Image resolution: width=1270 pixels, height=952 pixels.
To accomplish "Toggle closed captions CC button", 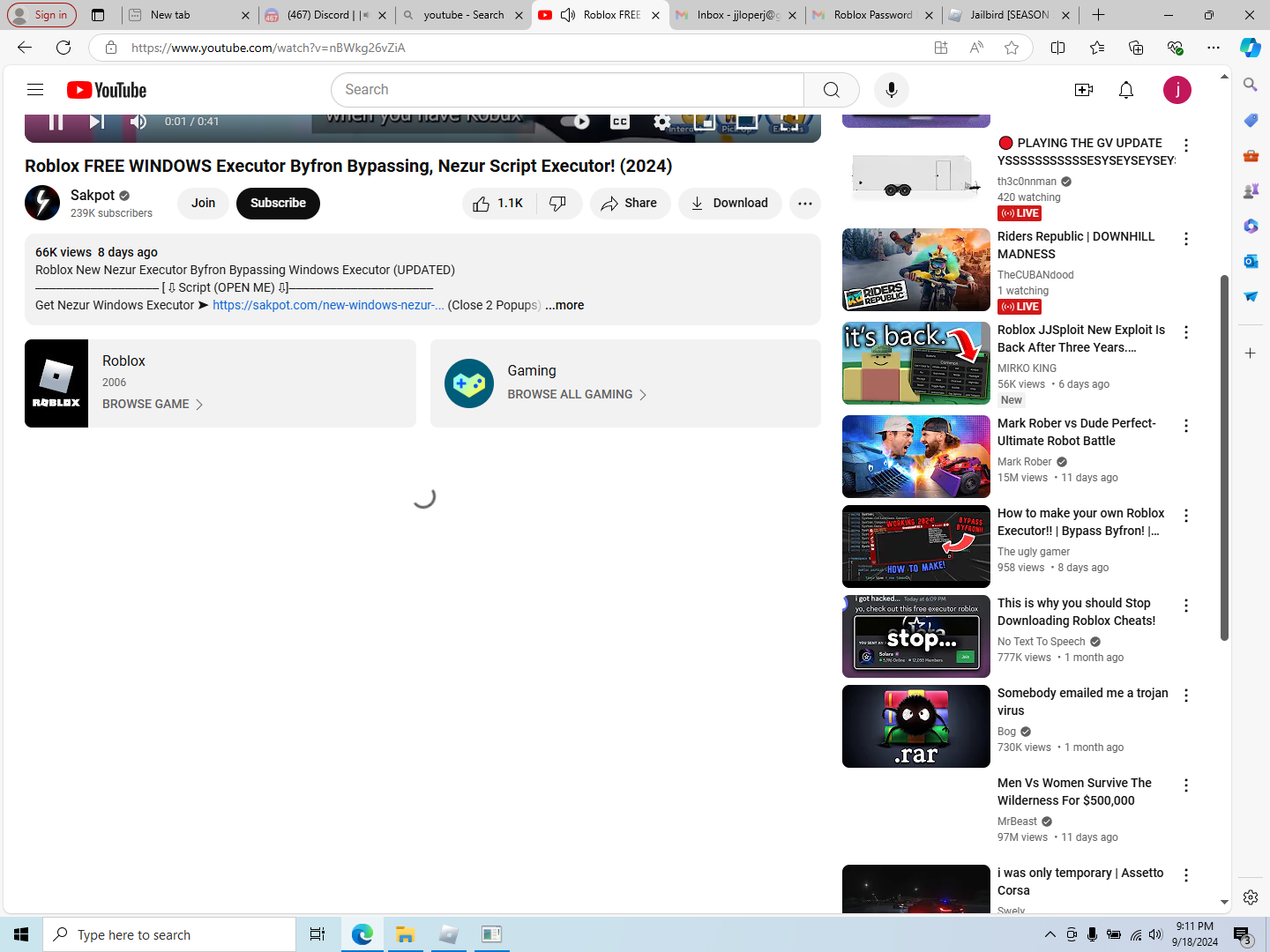I will 620,122.
